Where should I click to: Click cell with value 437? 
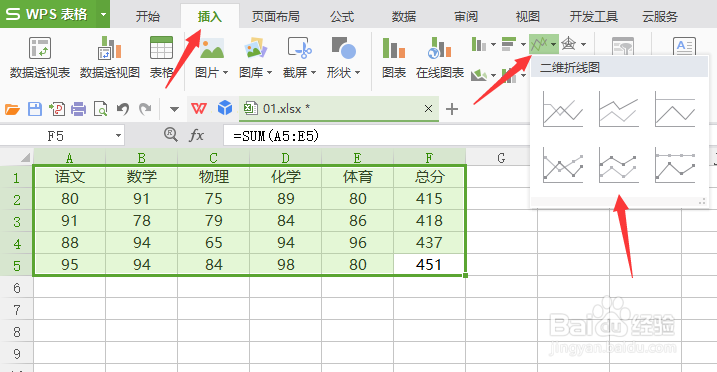pyautogui.click(x=429, y=243)
